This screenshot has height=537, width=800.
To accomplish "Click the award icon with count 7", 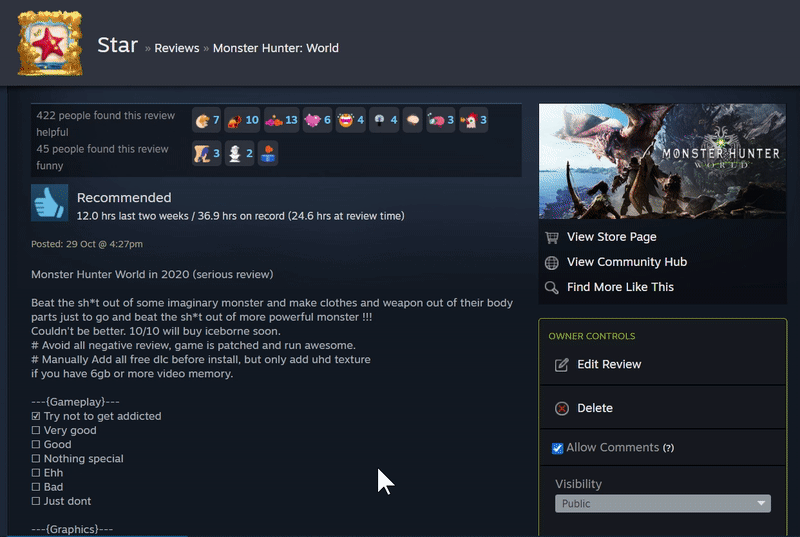I will (207, 120).
